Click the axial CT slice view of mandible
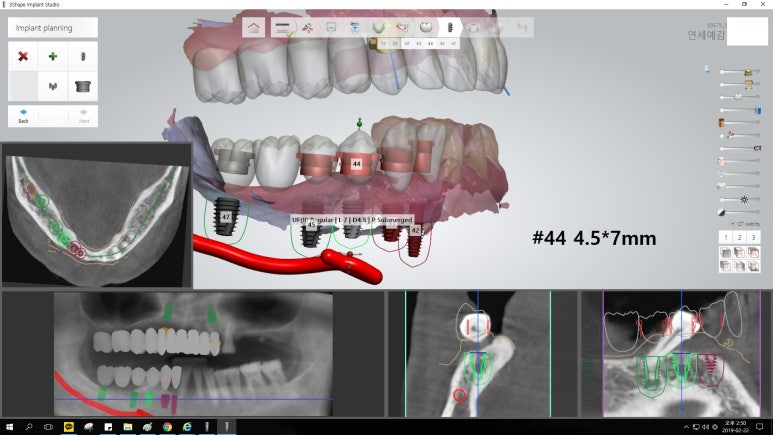The image size is (773, 435). coord(96,214)
